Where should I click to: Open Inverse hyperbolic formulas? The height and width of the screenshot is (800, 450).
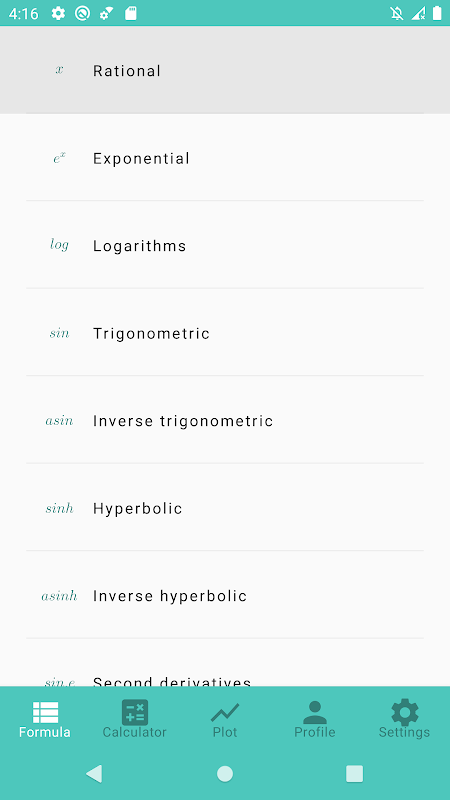coord(225,595)
